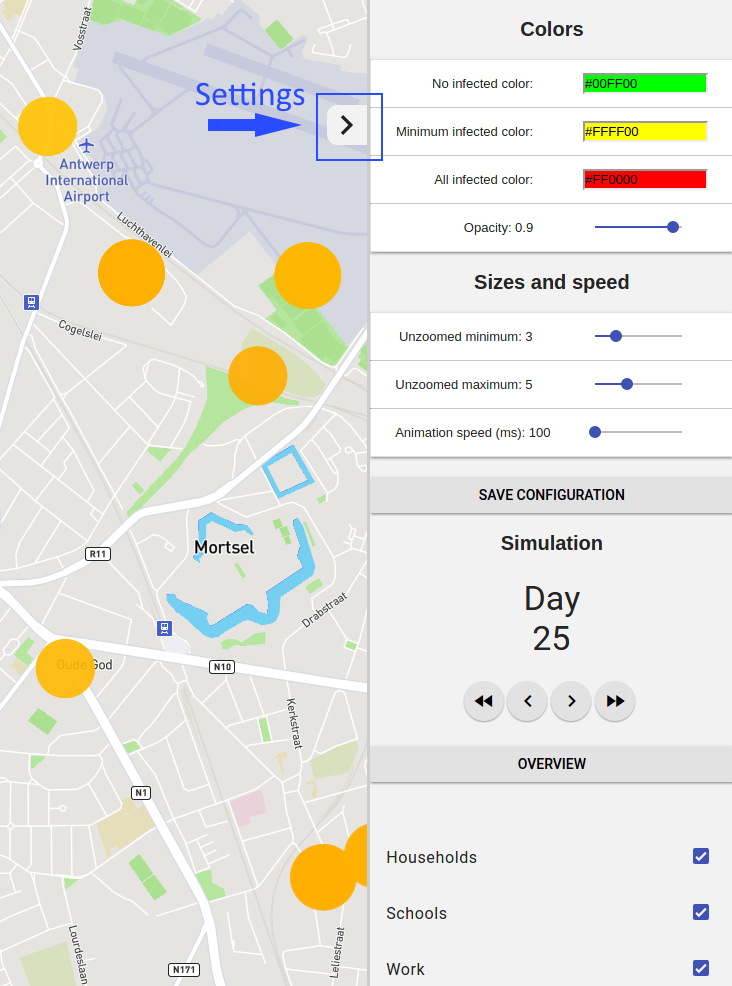Click train station icon near N10
The height and width of the screenshot is (986, 732).
pos(164,628)
